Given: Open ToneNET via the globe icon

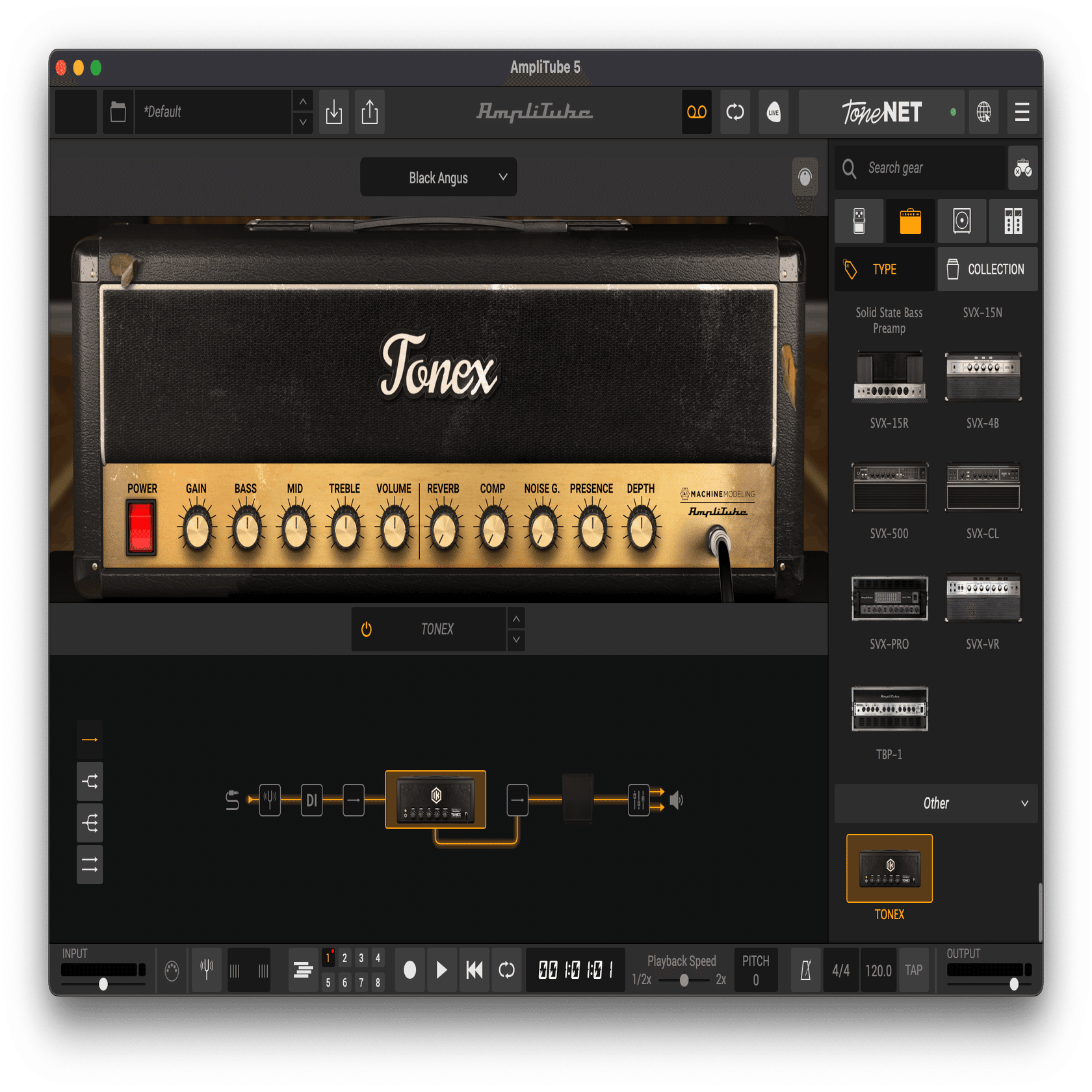Looking at the screenshot, I should click(x=983, y=112).
